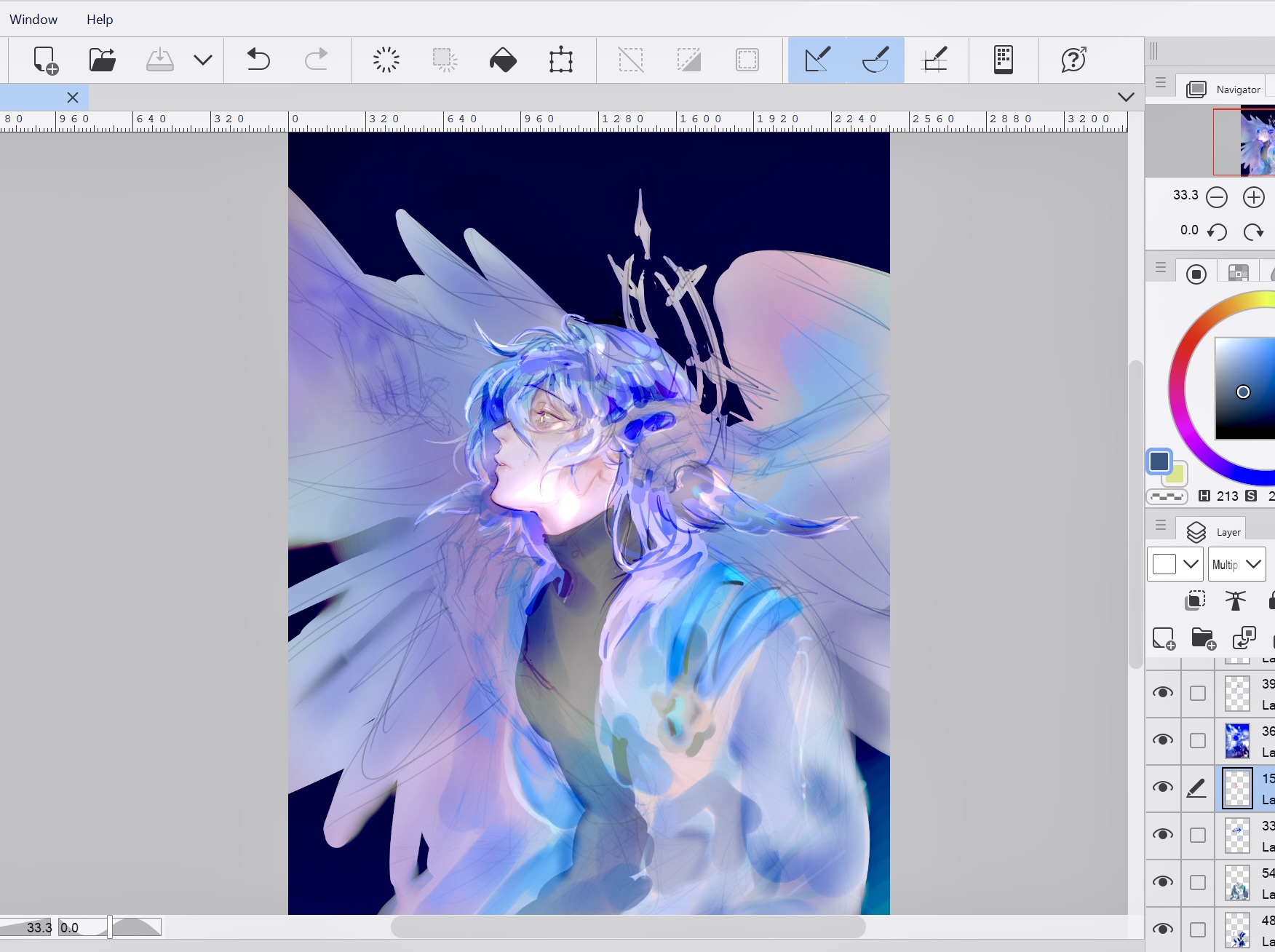Zoom in with Navigator plus button
Image resolution: width=1275 pixels, height=952 pixels.
pyautogui.click(x=1253, y=197)
